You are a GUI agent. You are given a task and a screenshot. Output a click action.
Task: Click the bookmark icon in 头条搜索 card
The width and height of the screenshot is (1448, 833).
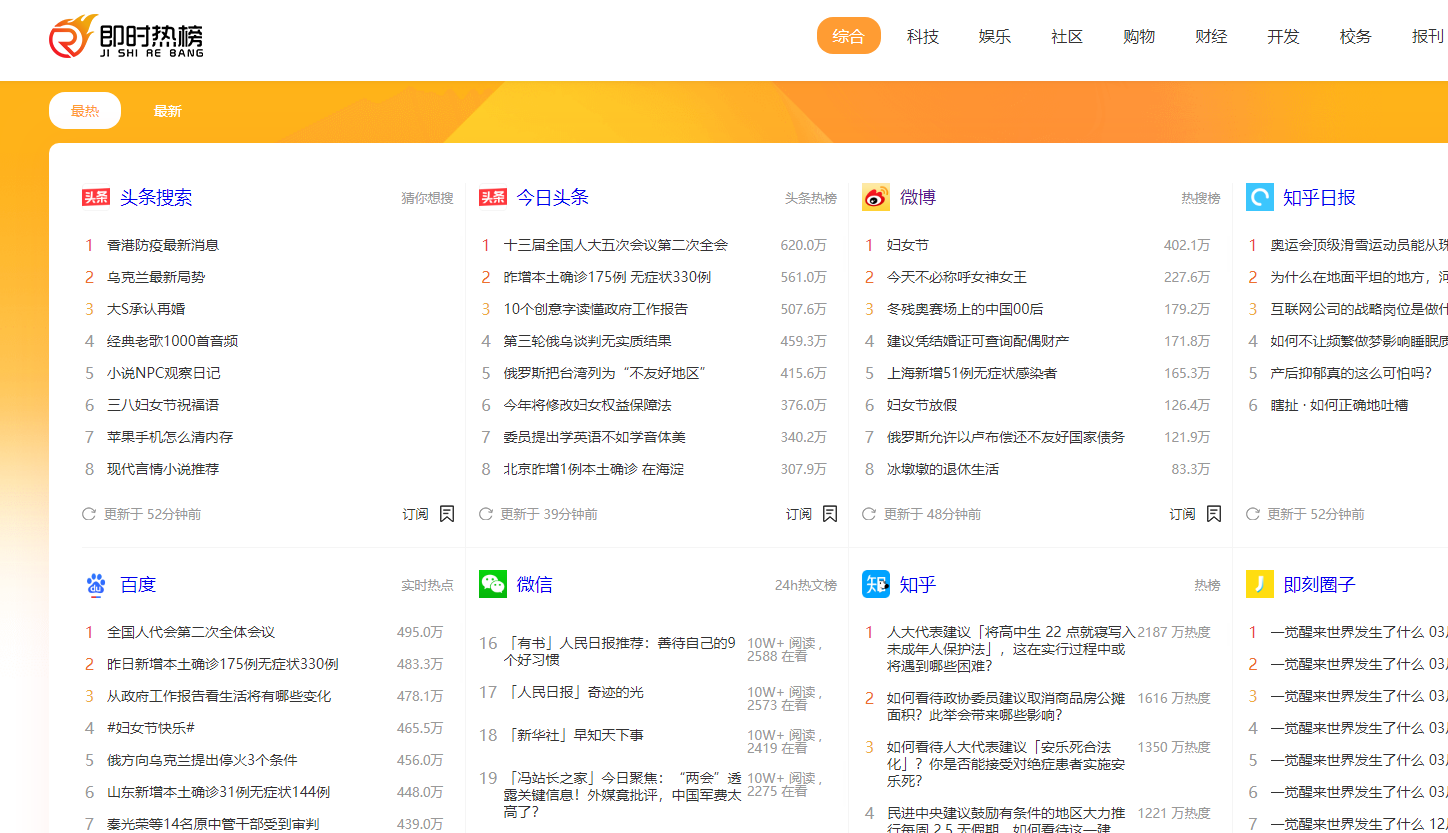[447, 514]
